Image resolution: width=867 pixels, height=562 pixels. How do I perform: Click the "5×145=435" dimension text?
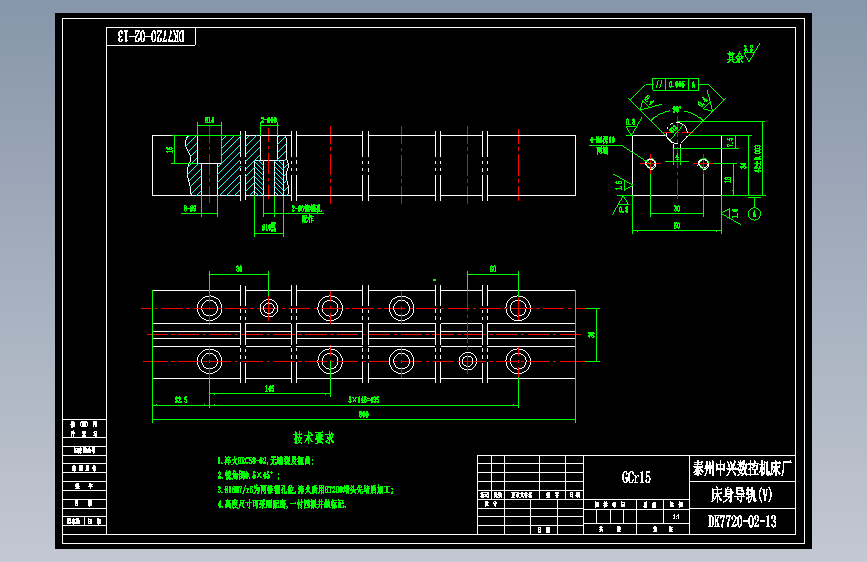click(x=363, y=399)
